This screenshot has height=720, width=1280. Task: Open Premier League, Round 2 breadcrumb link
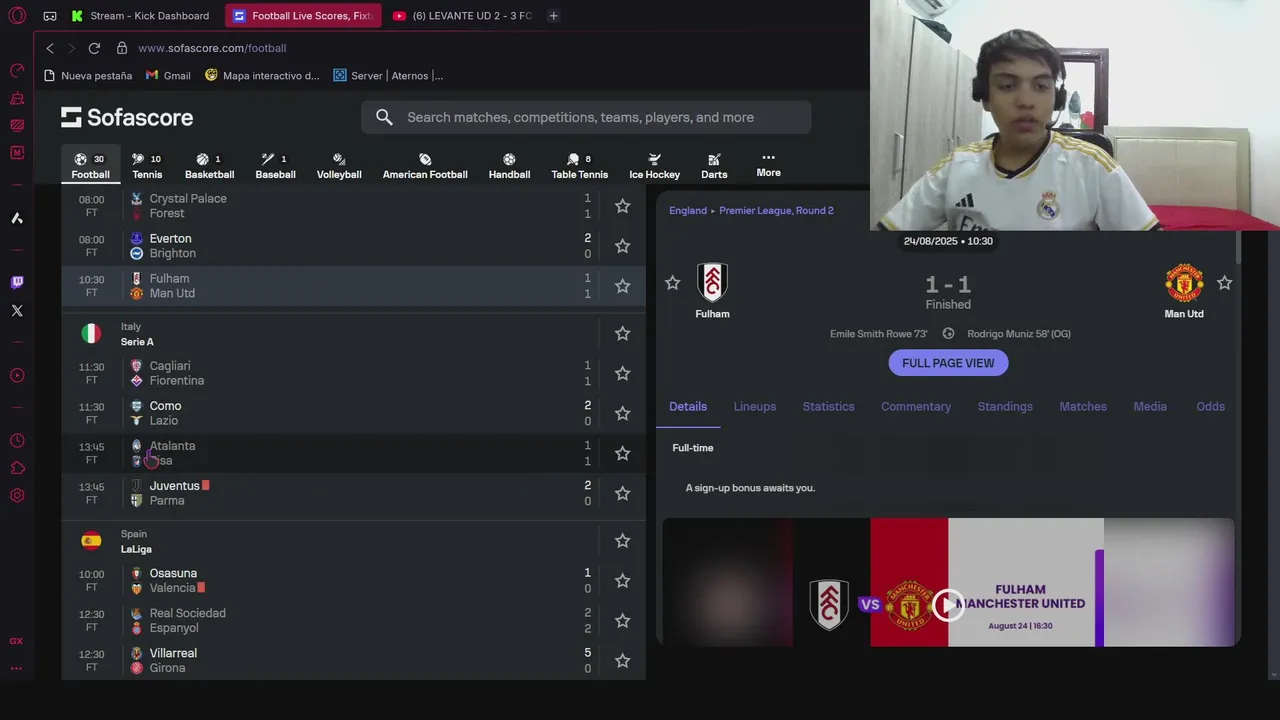pyautogui.click(x=776, y=211)
